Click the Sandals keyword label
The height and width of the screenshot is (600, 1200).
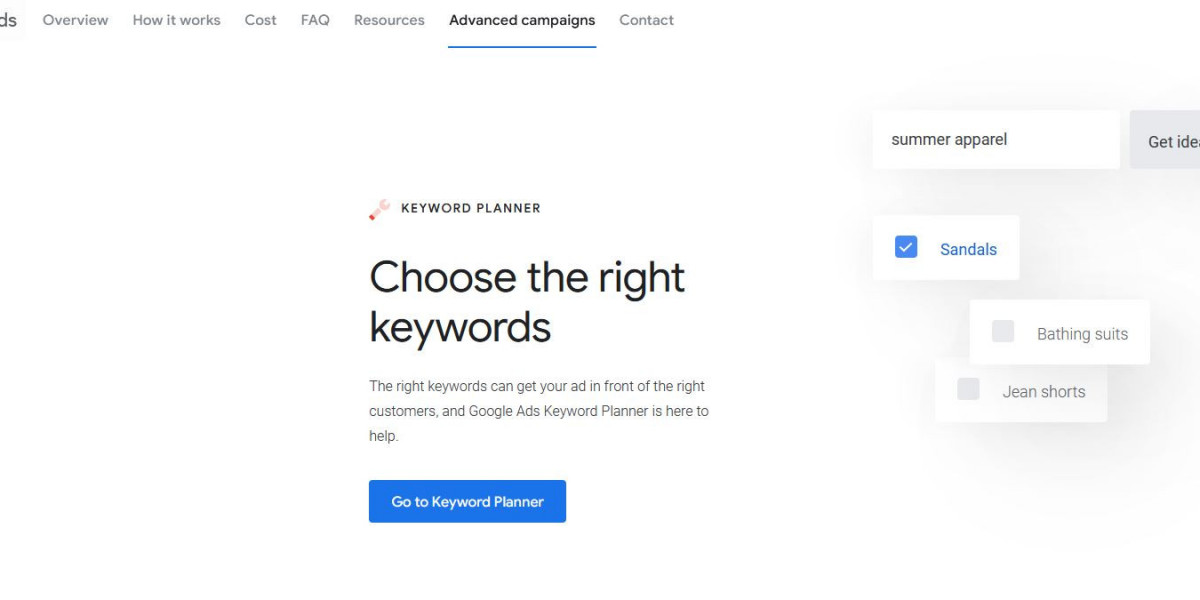click(x=968, y=250)
